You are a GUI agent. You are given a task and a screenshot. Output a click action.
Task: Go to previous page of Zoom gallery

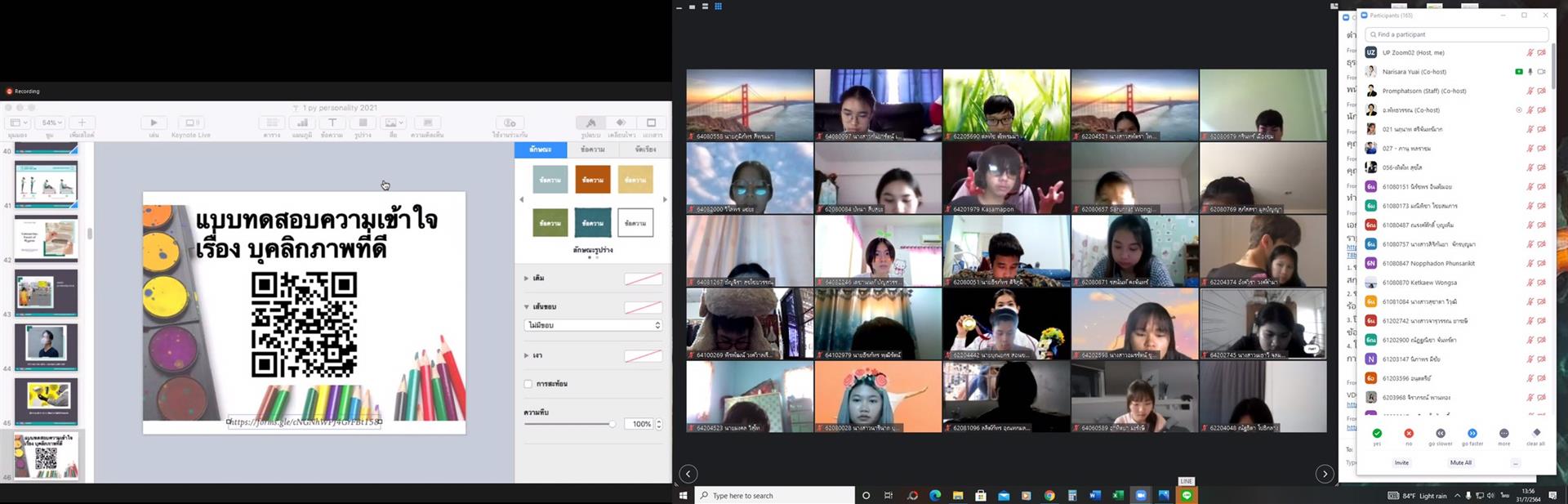tap(688, 474)
